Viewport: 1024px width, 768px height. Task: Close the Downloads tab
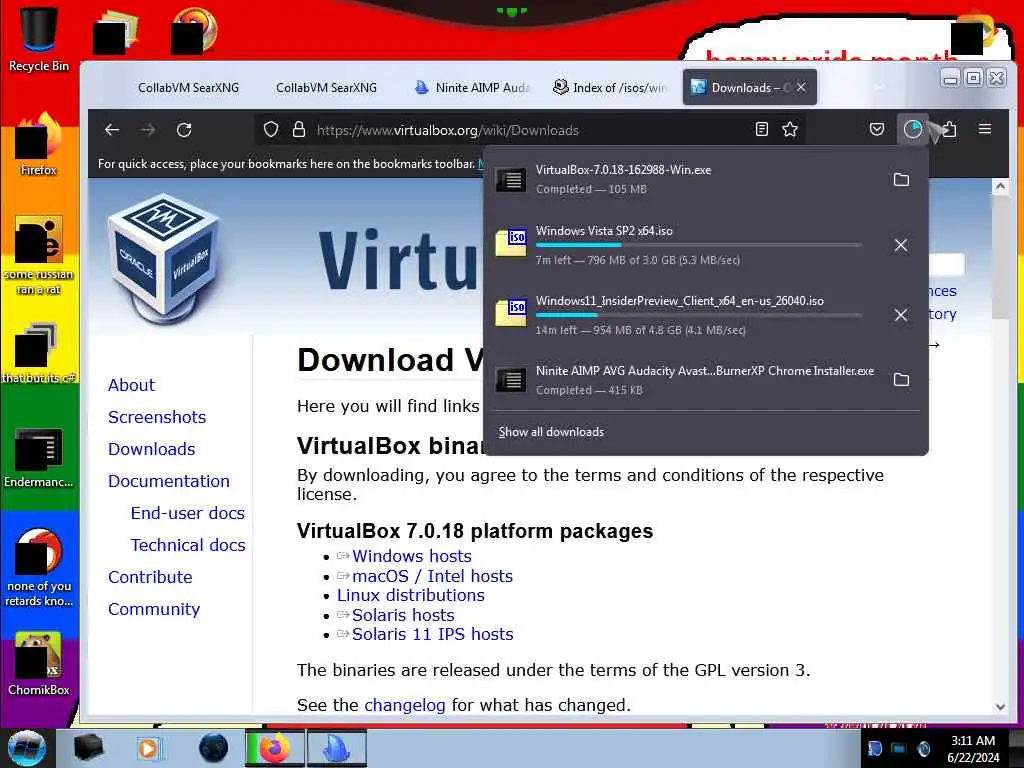pyautogui.click(x=801, y=87)
